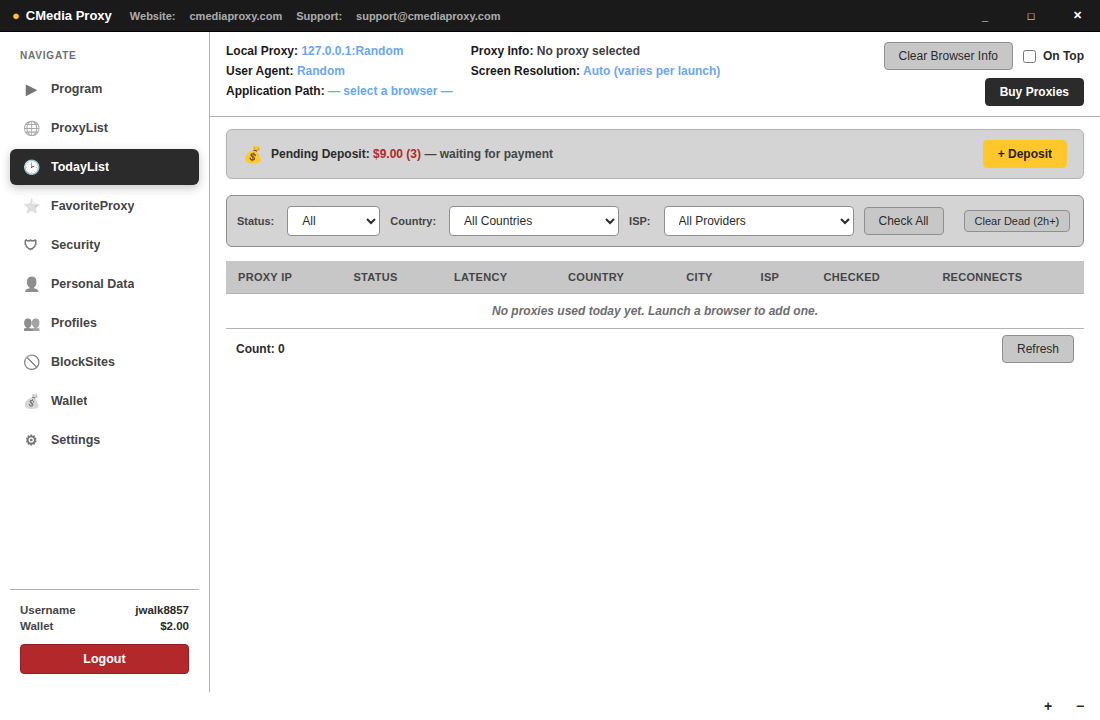Click the Screen Resolution Auto link
Image resolution: width=1100 pixels, height=720 pixels.
pos(652,71)
